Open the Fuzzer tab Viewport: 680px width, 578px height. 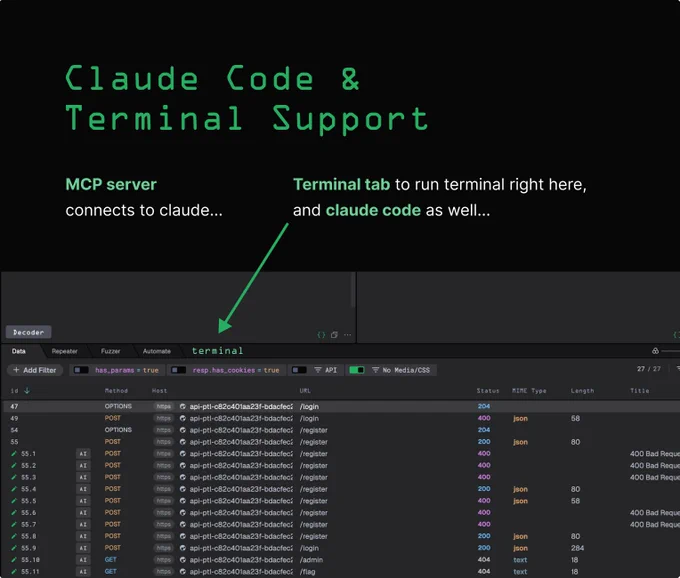pyautogui.click(x=111, y=351)
